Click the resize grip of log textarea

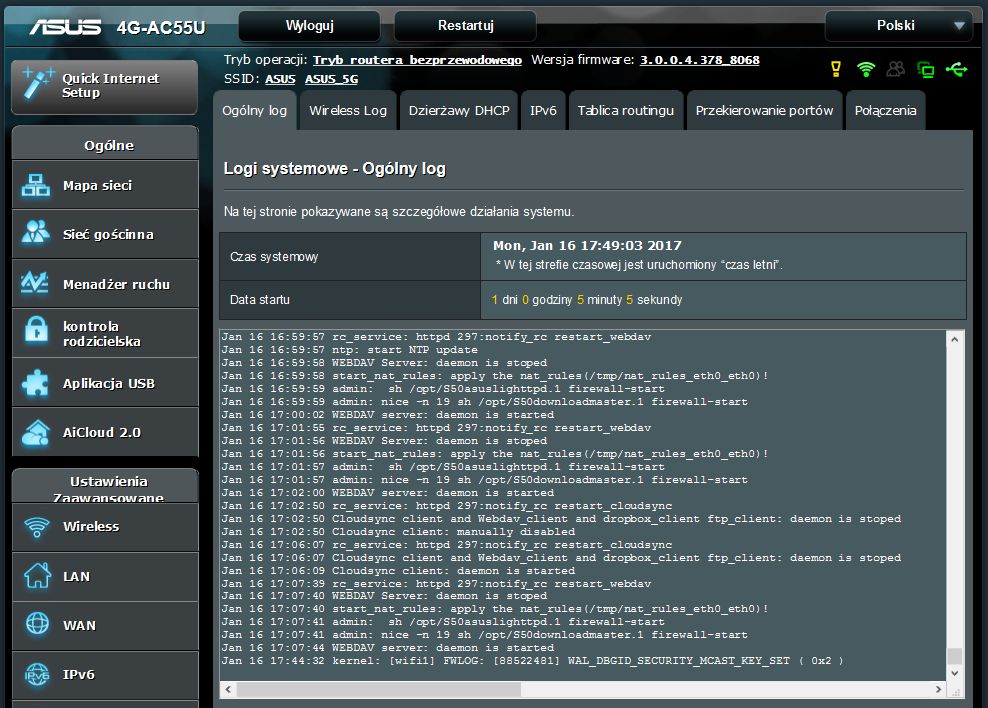pyautogui.click(x=956, y=692)
